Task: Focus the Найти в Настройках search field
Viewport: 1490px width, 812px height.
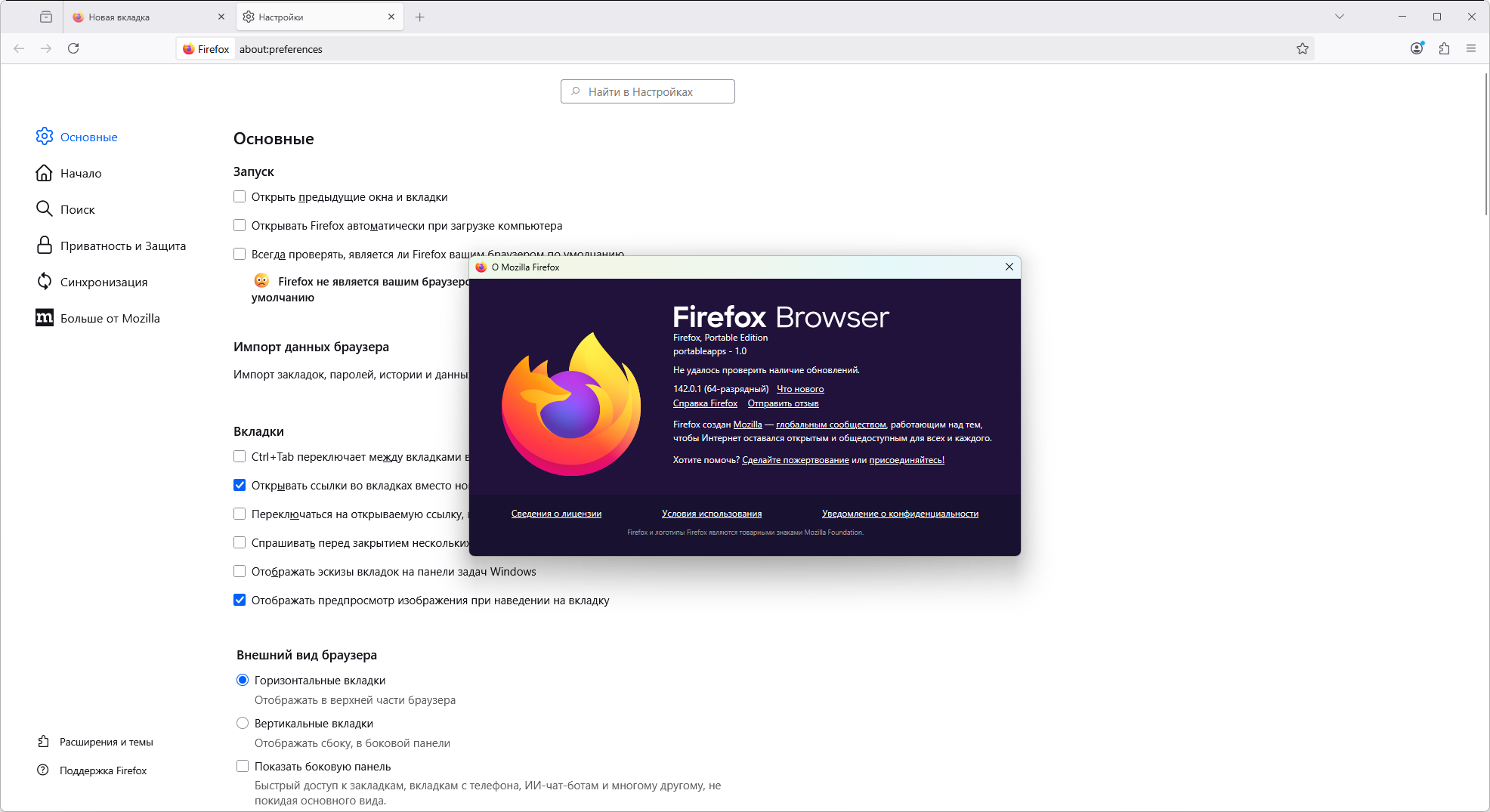Action: 648,91
